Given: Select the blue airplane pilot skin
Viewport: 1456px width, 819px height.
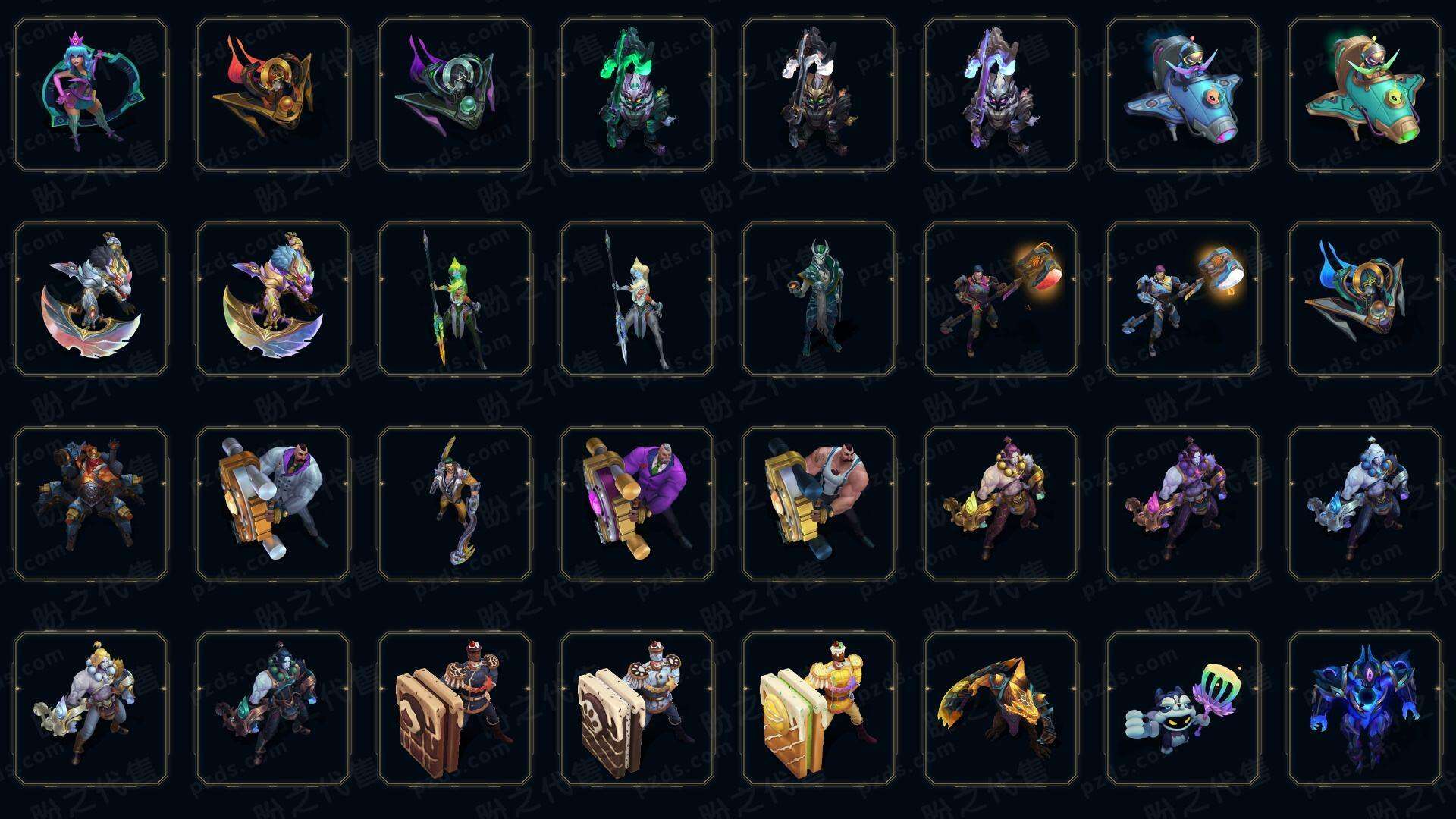Looking at the screenshot, I should pyautogui.click(x=1183, y=94).
